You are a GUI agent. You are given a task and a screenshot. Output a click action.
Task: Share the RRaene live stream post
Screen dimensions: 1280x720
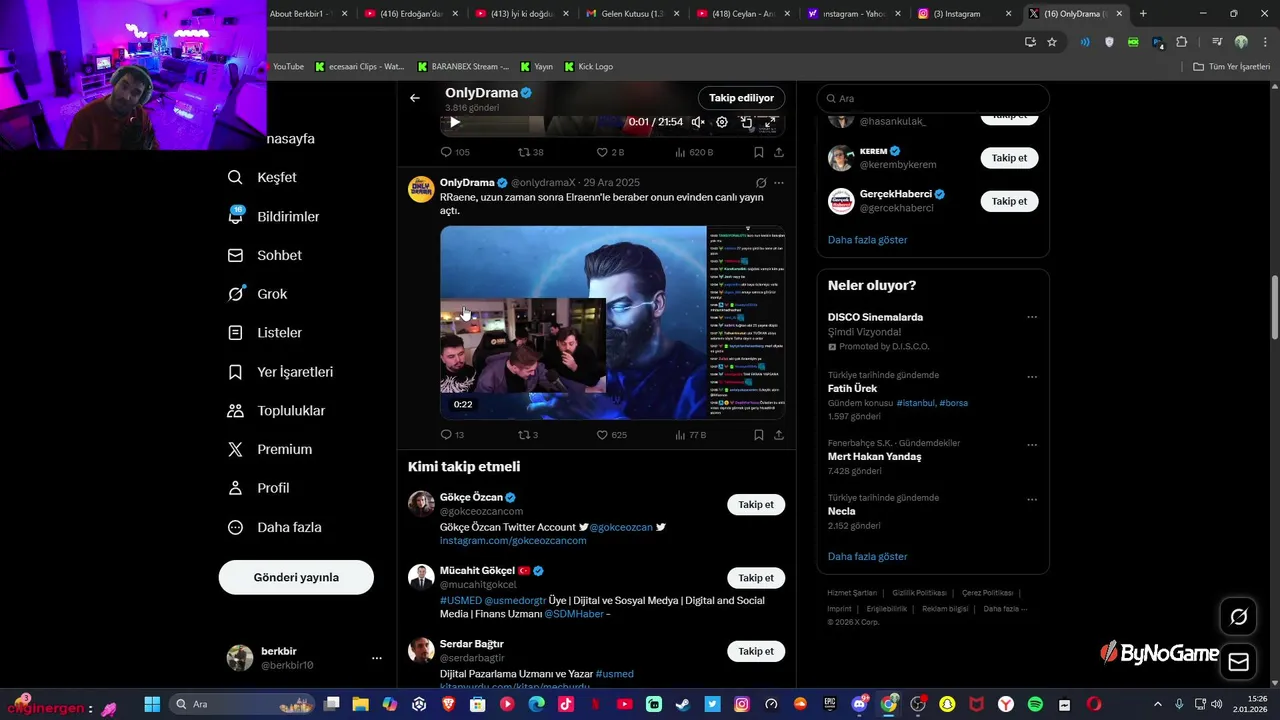point(779,435)
